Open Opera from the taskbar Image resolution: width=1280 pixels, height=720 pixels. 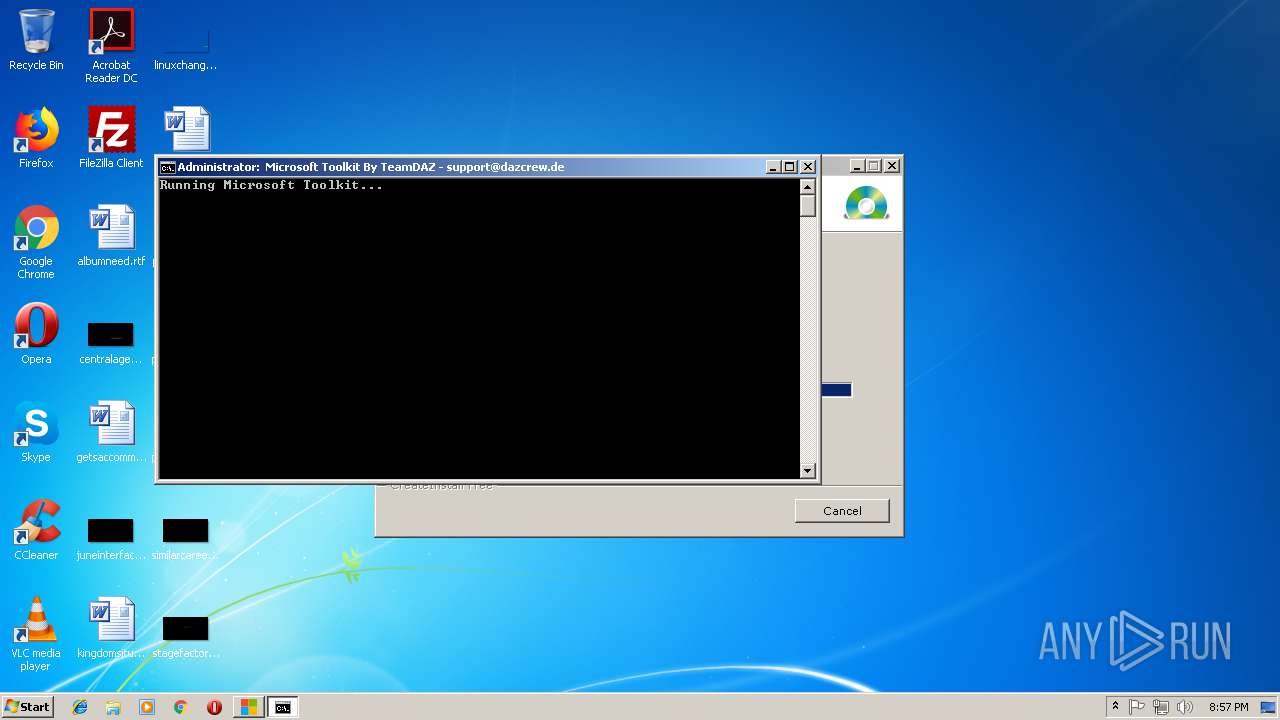214,707
